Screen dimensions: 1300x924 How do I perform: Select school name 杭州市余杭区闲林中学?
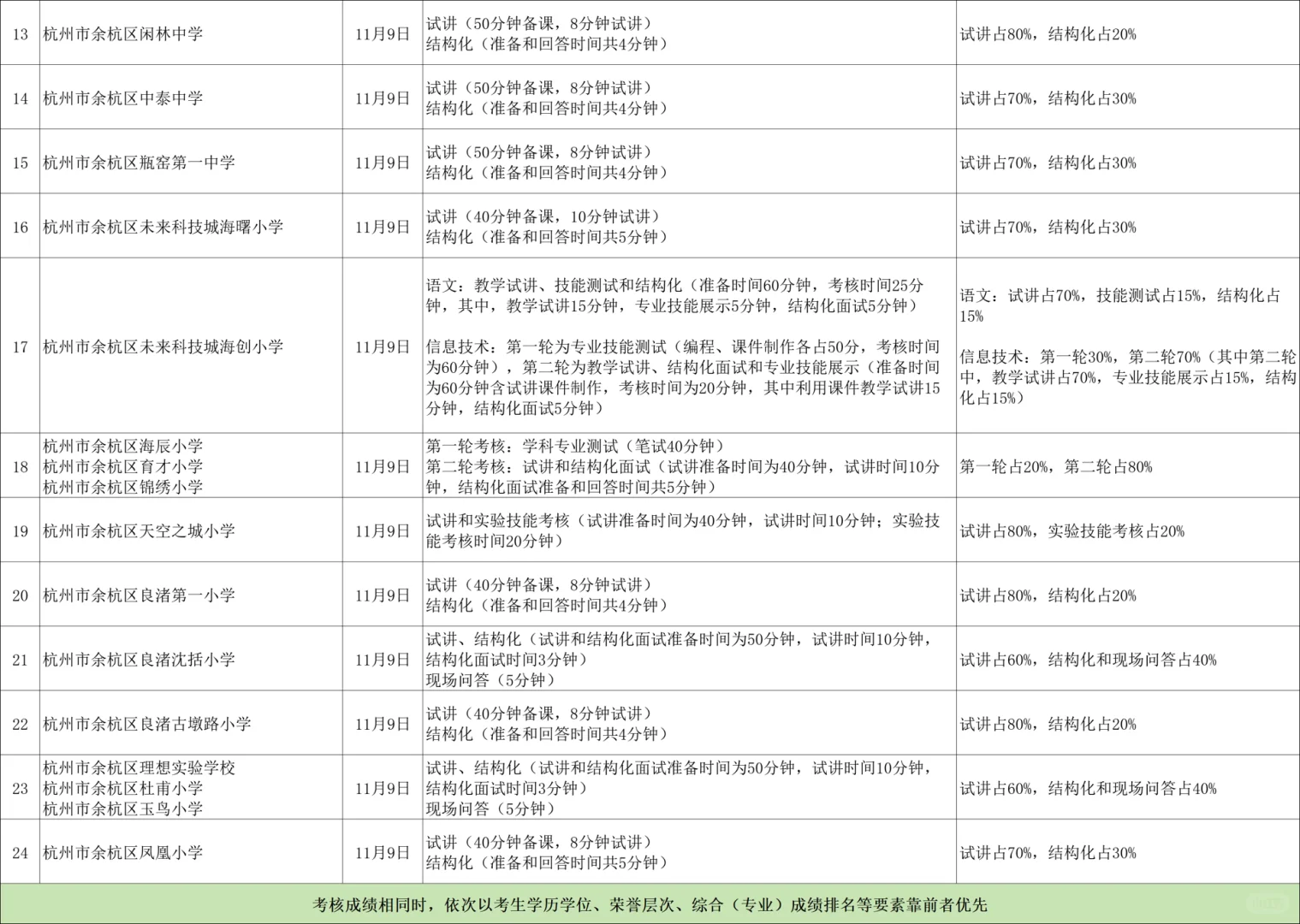pyautogui.click(x=123, y=34)
